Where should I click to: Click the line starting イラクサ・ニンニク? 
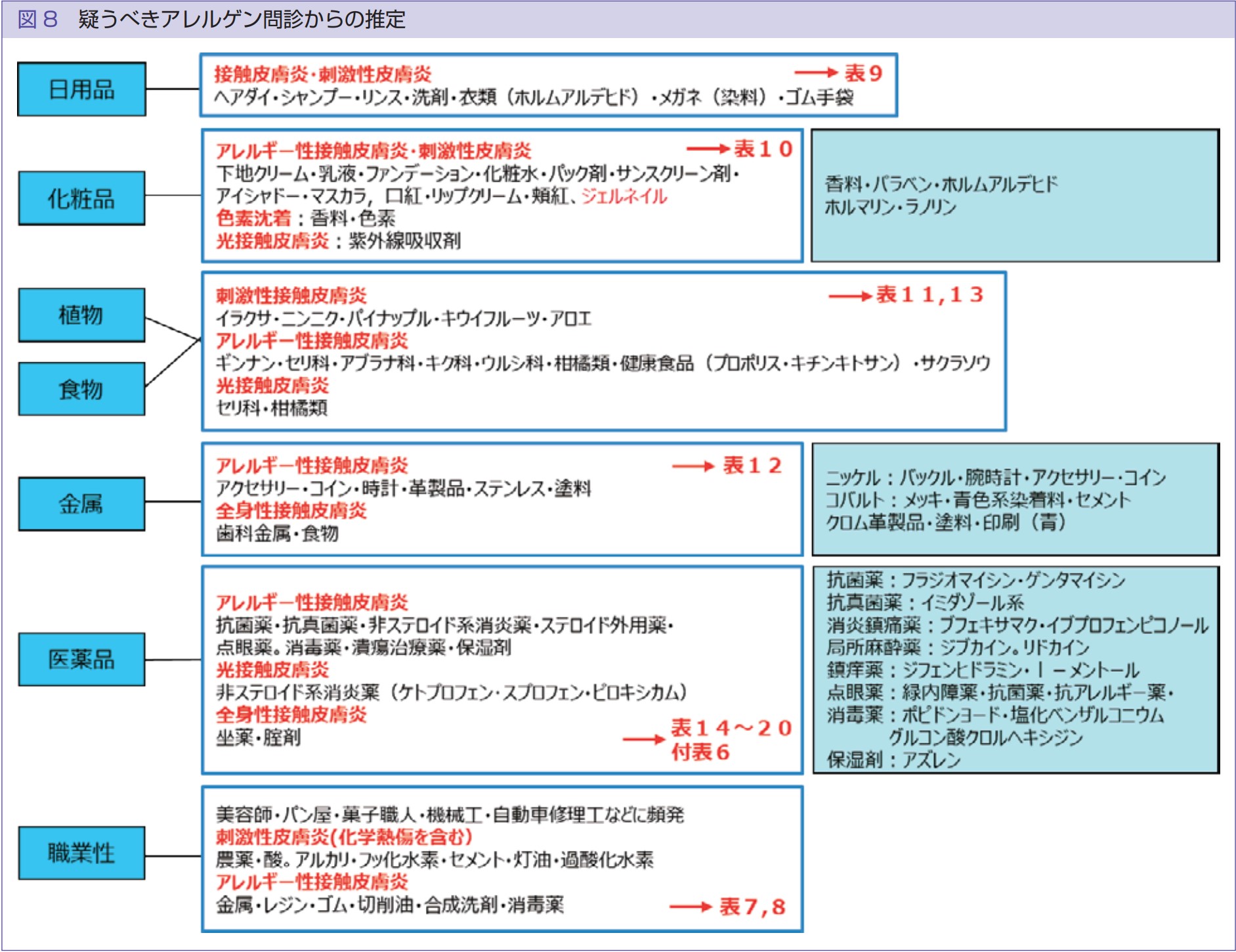[404, 318]
